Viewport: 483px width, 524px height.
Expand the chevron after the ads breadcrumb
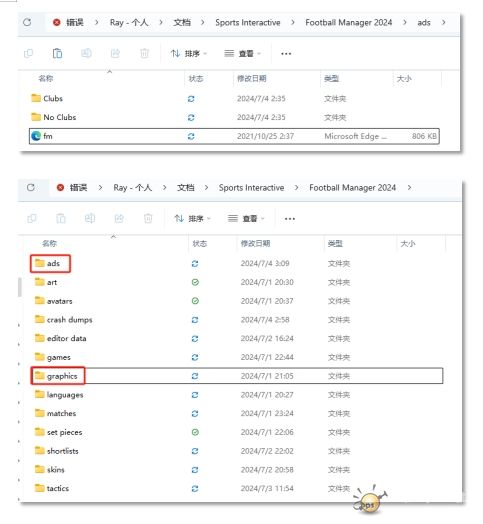click(443, 22)
